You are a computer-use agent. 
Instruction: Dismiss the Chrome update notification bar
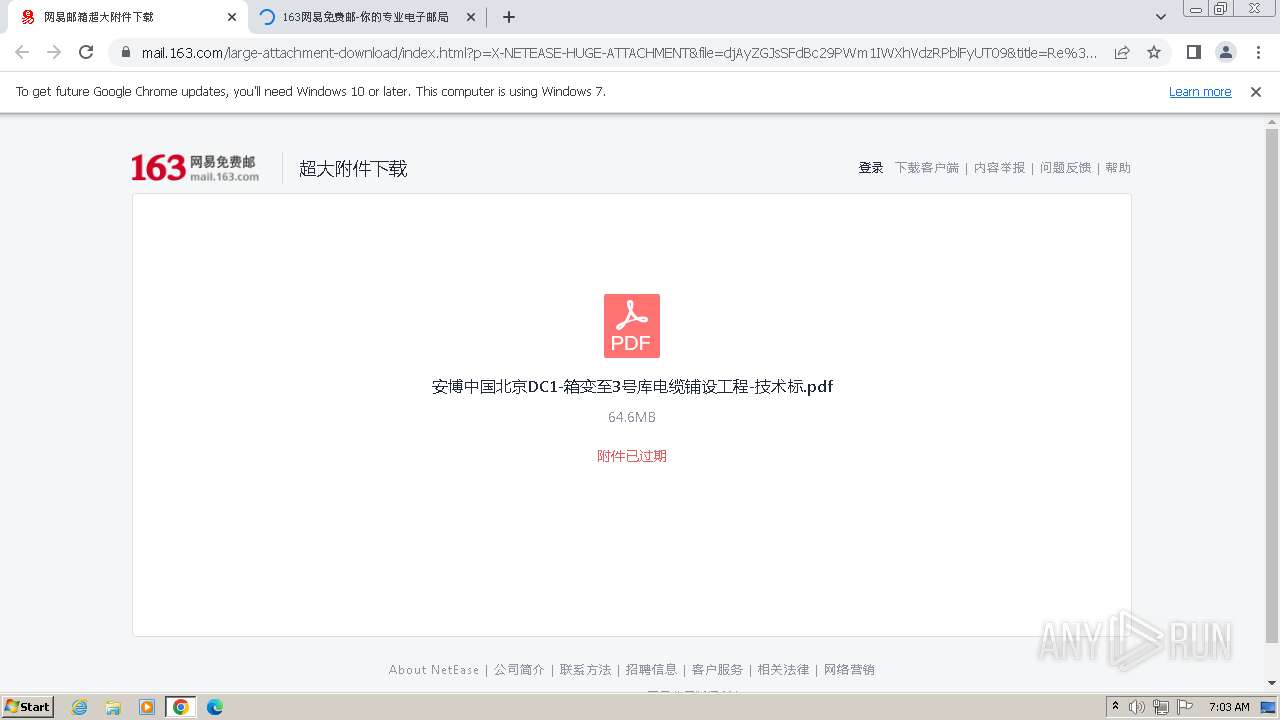[1256, 91]
